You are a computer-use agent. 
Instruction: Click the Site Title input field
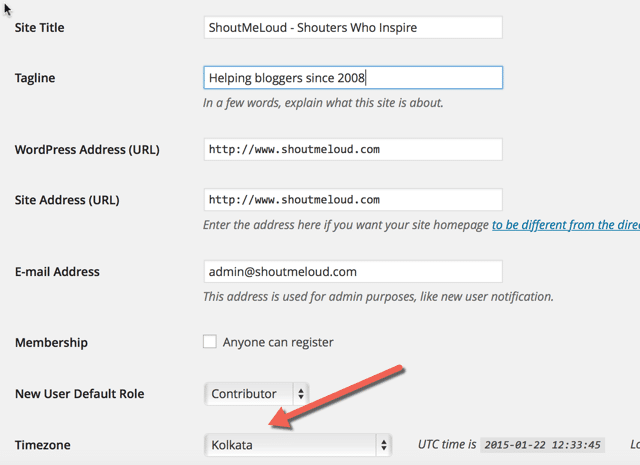(x=352, y=27)
